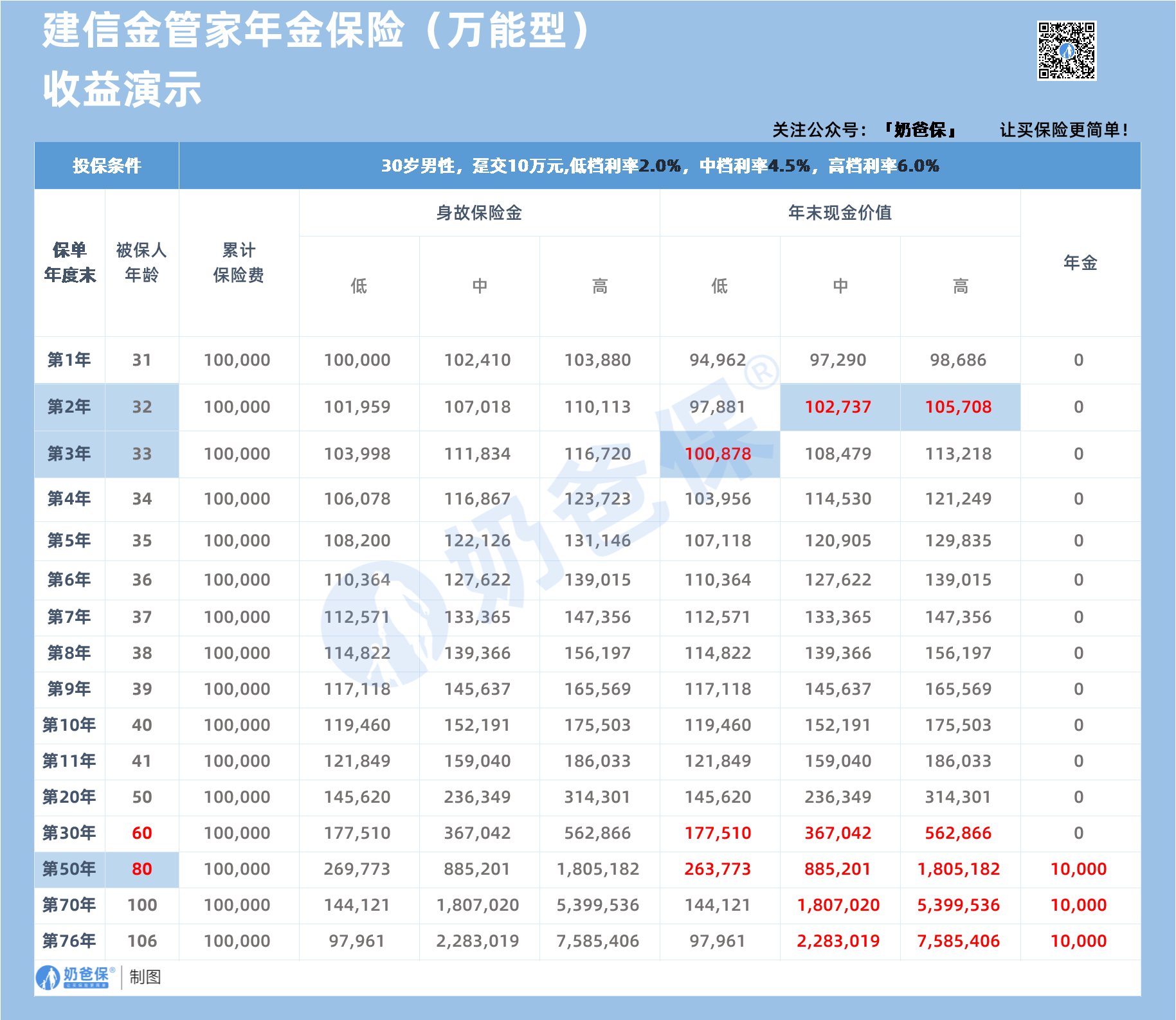Click the age value 100 in 第70年 row
The width and height of the screenshot is (1176, 1020).
tap(141, 905)
